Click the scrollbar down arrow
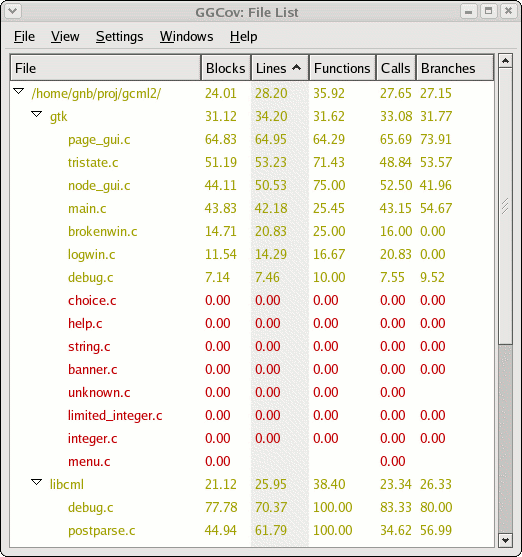This screenshot has width=522, height=557. [x=505, y=540]
